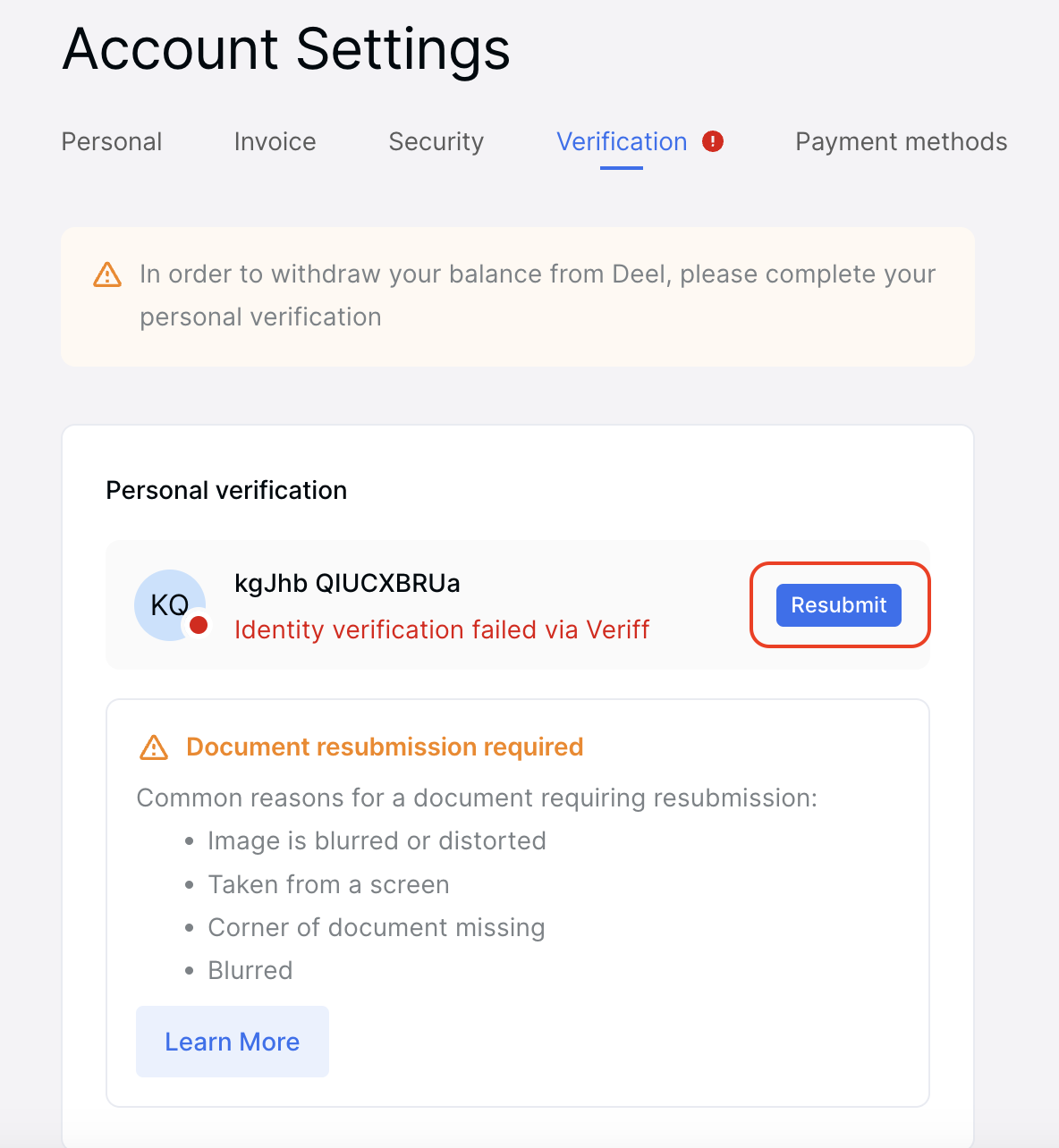
Task: Click the Account Settings heading
Action: tap(284, 51)
